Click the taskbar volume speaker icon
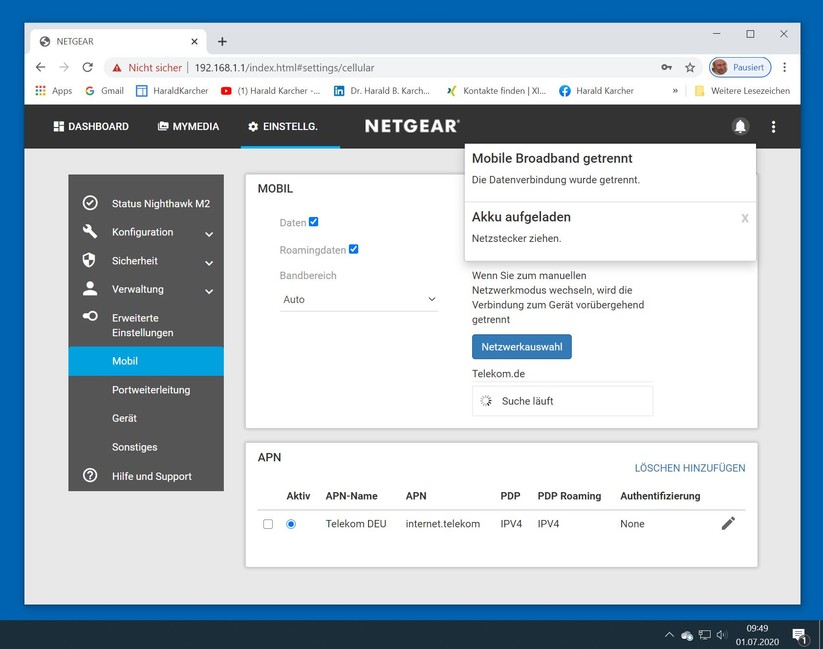 722,635
